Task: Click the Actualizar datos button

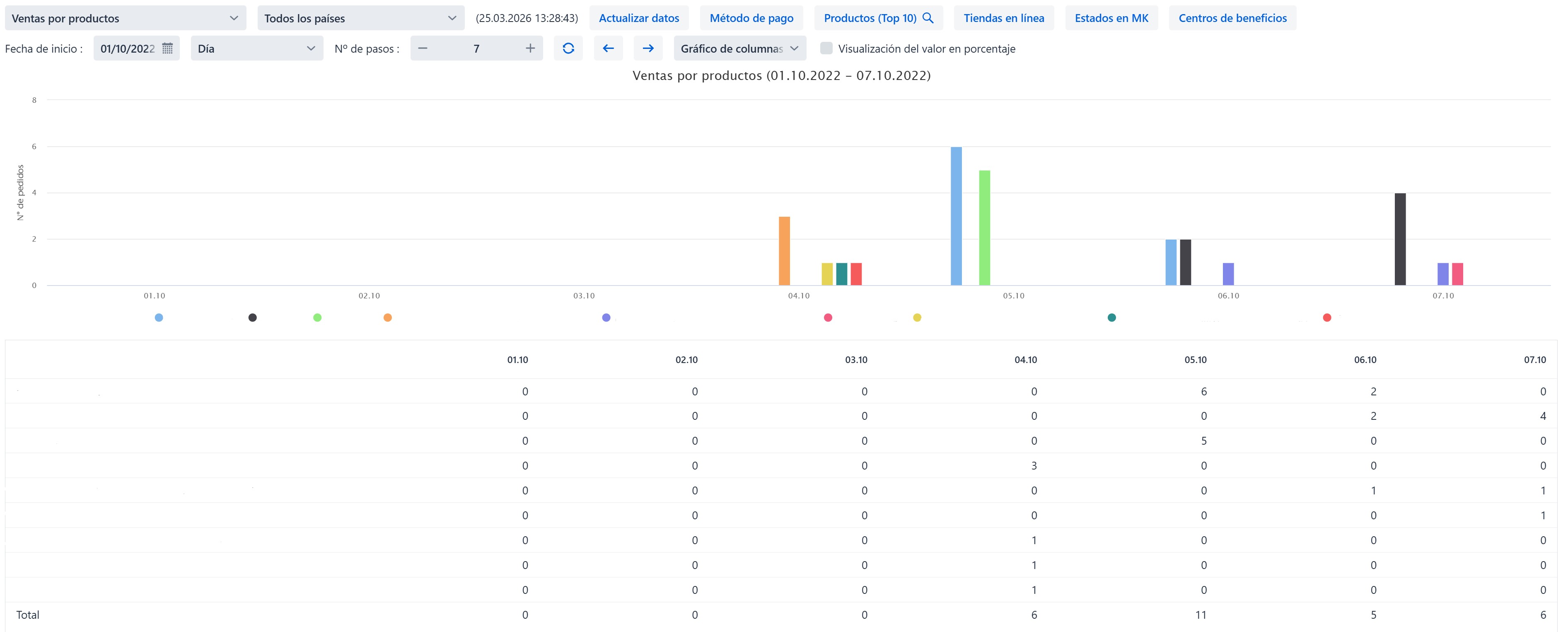Action: coord(638,18)
